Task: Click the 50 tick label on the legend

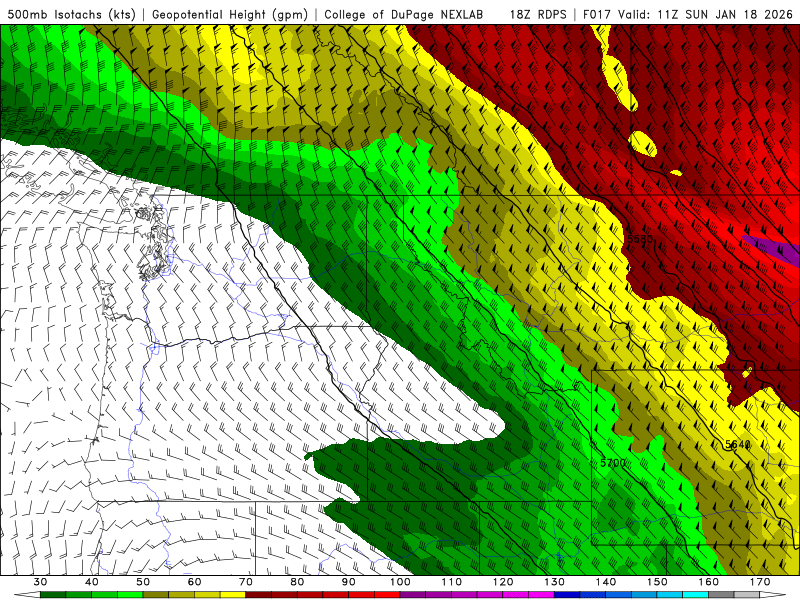Action: click(x=143, y=582)
